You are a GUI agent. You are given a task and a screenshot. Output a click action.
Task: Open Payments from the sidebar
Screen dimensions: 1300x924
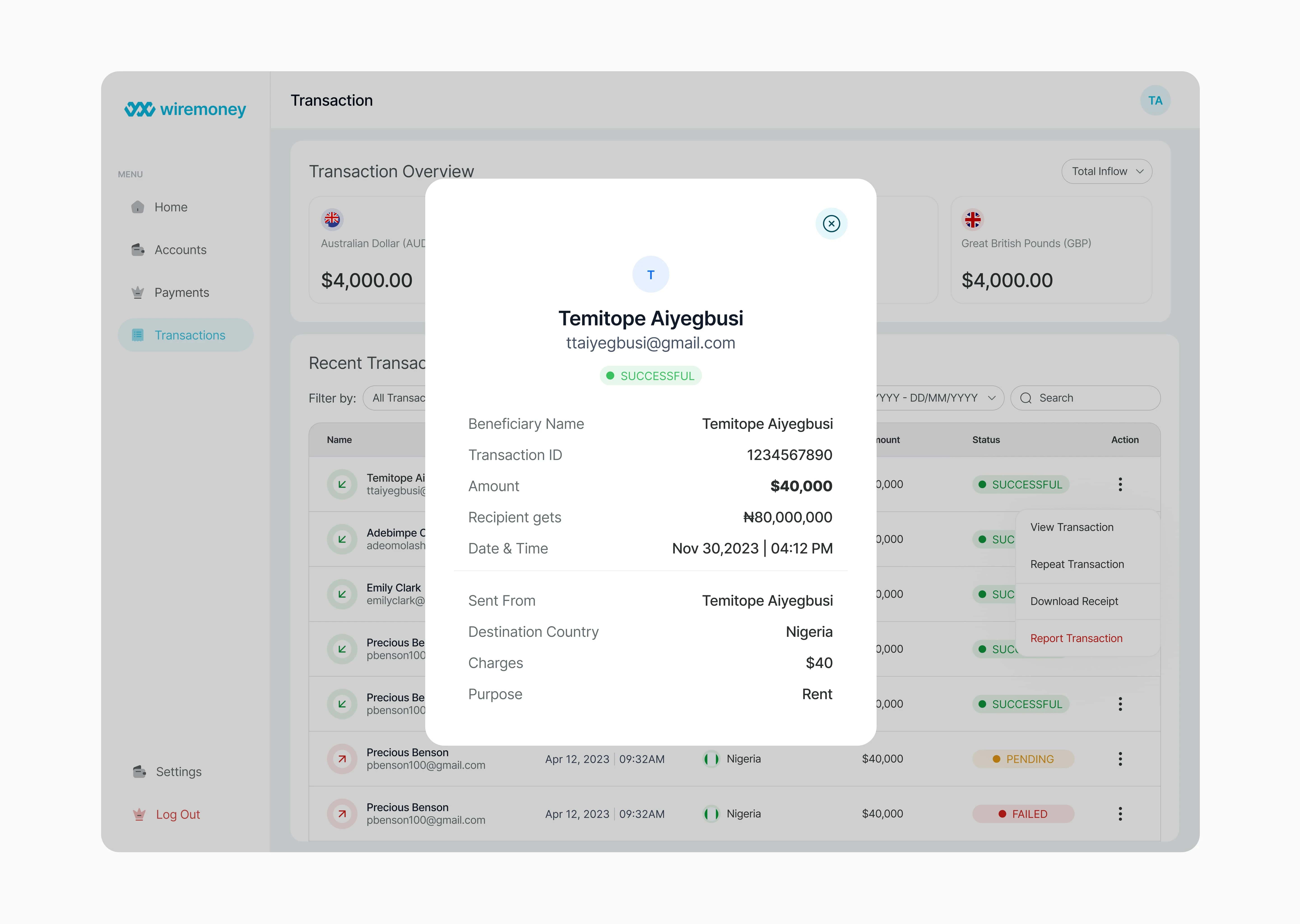186,292
